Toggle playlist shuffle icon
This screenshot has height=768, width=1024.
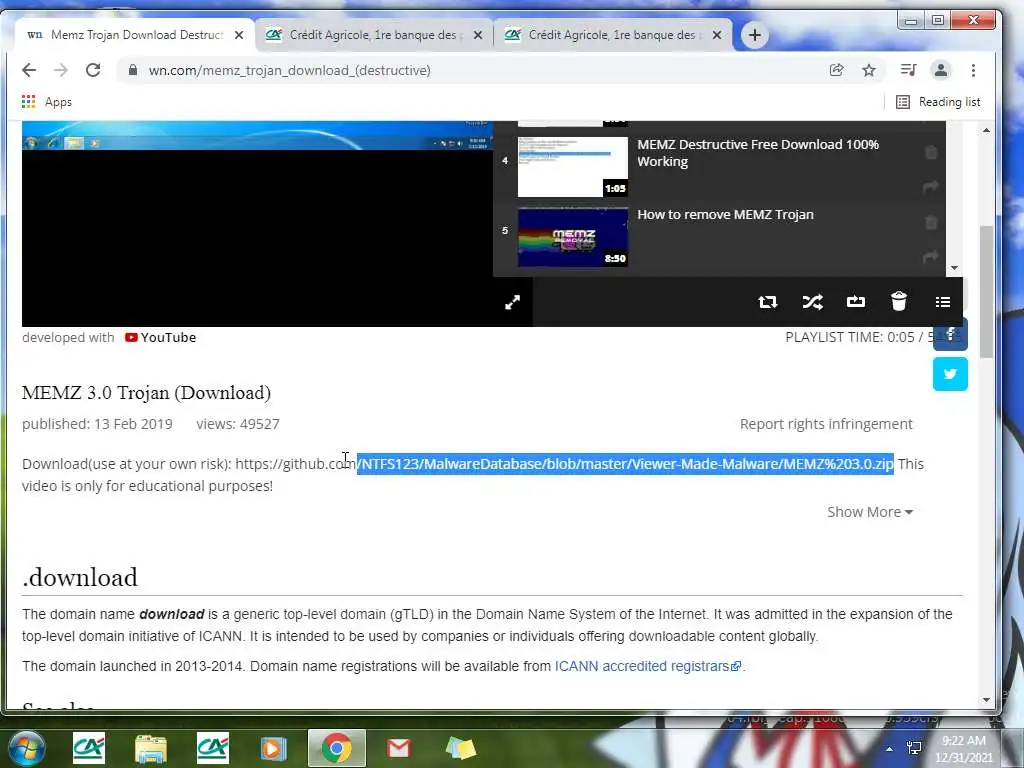[x=812, y=302]
